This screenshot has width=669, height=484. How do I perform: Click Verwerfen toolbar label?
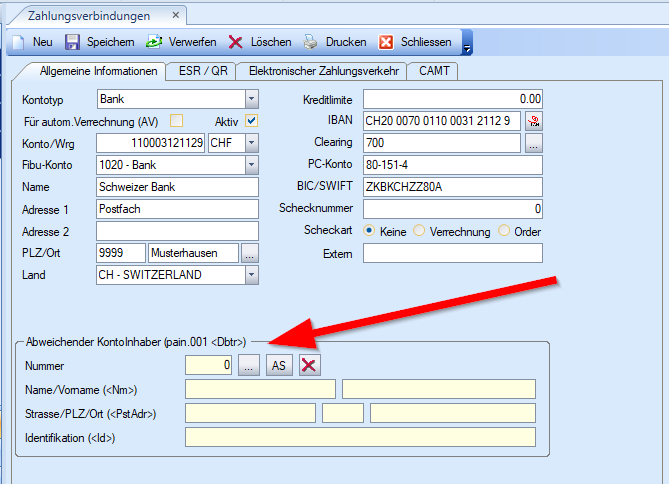coord(192,42)
